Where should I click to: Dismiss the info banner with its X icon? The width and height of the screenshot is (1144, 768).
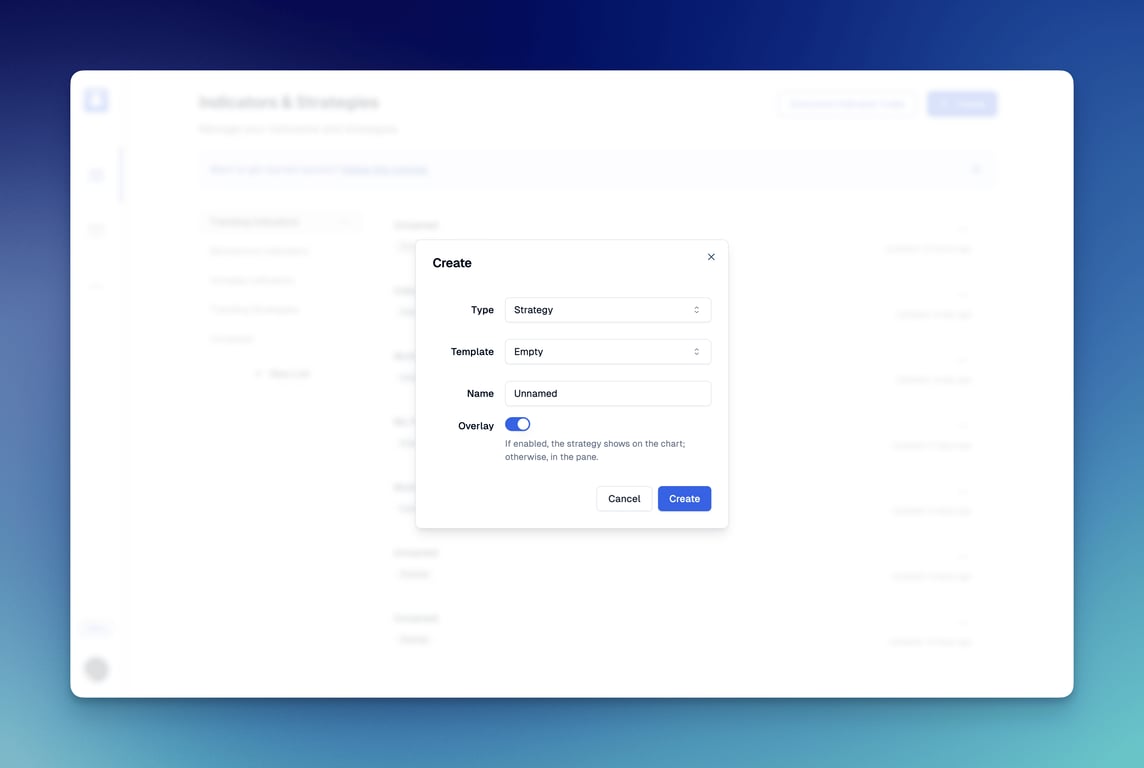(976, 170)
